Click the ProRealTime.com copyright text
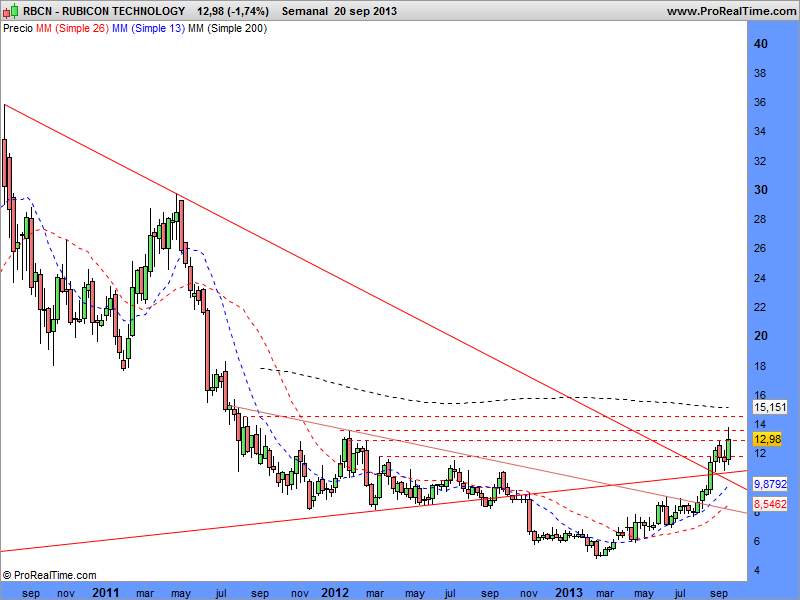 tap(49, 575)
